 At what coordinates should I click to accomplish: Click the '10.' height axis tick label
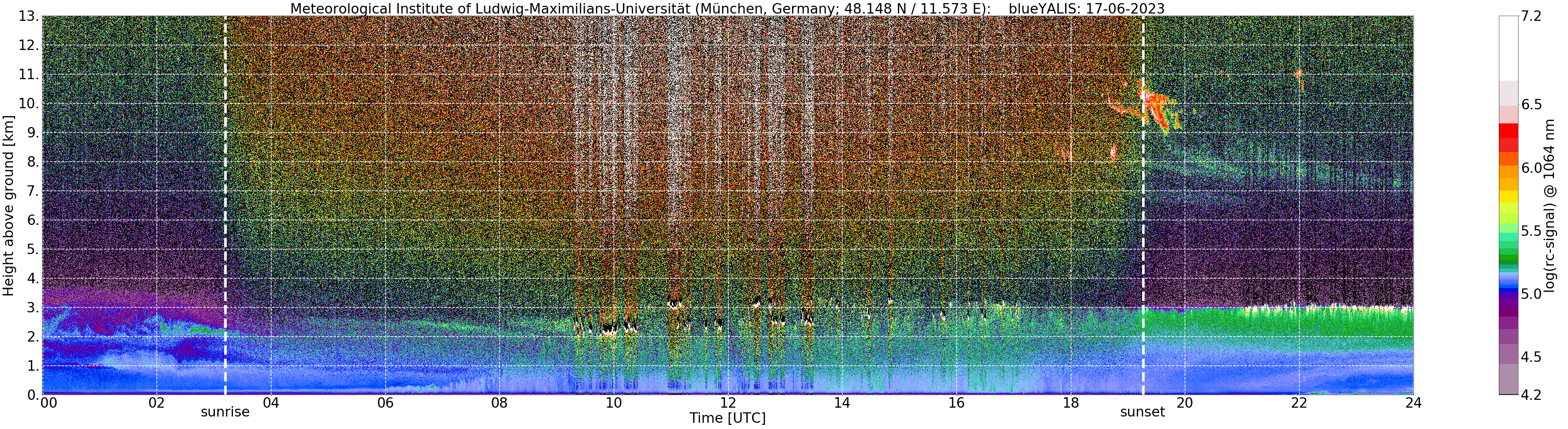[x=28, y=104]
